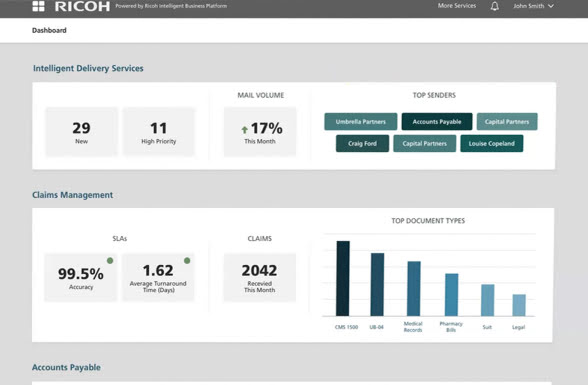Select Umbrella Partners sender tag
The height and width of the screenshot is (385, 588).
[x=360, y=121]
